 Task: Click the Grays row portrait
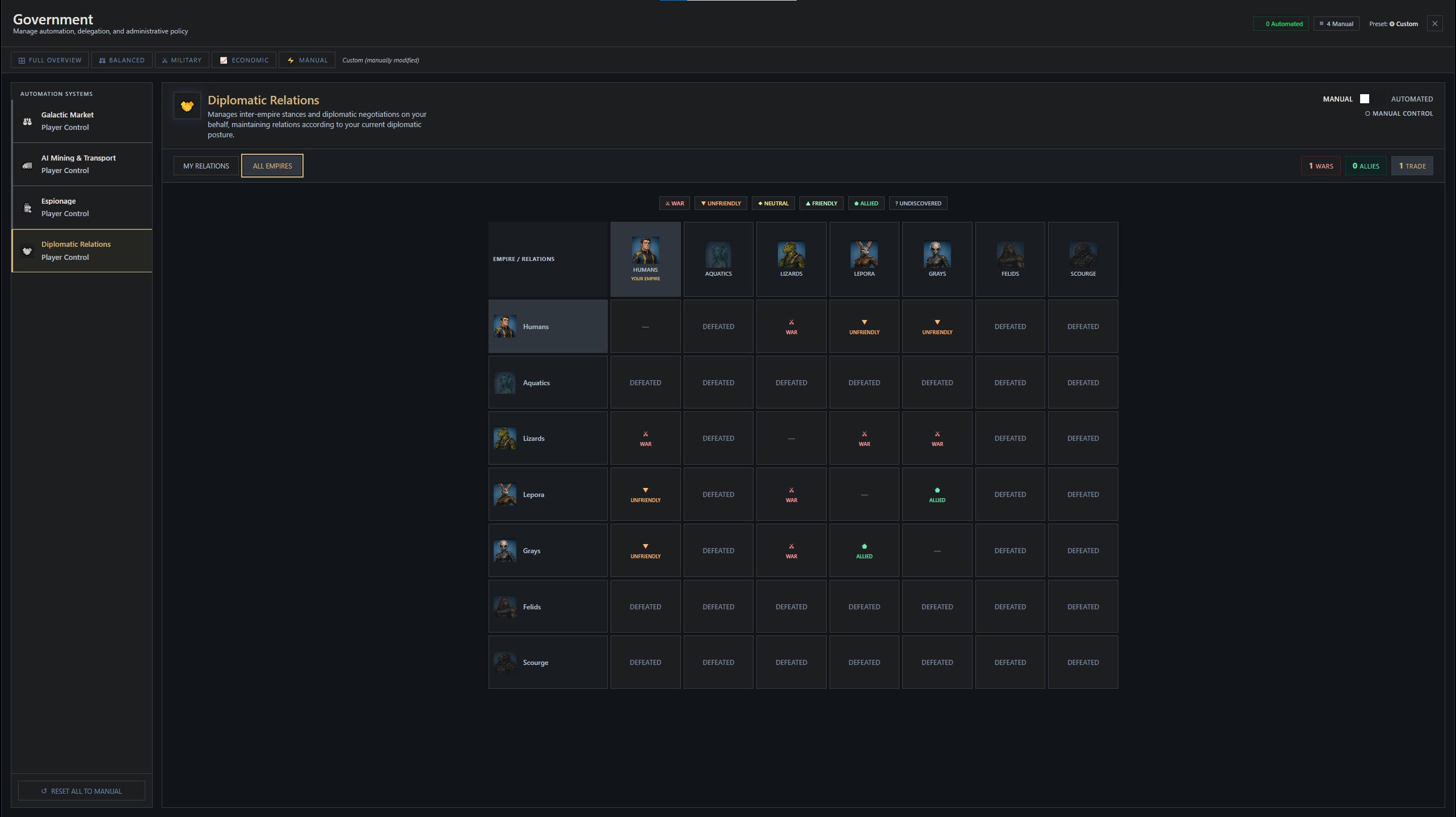505,550
